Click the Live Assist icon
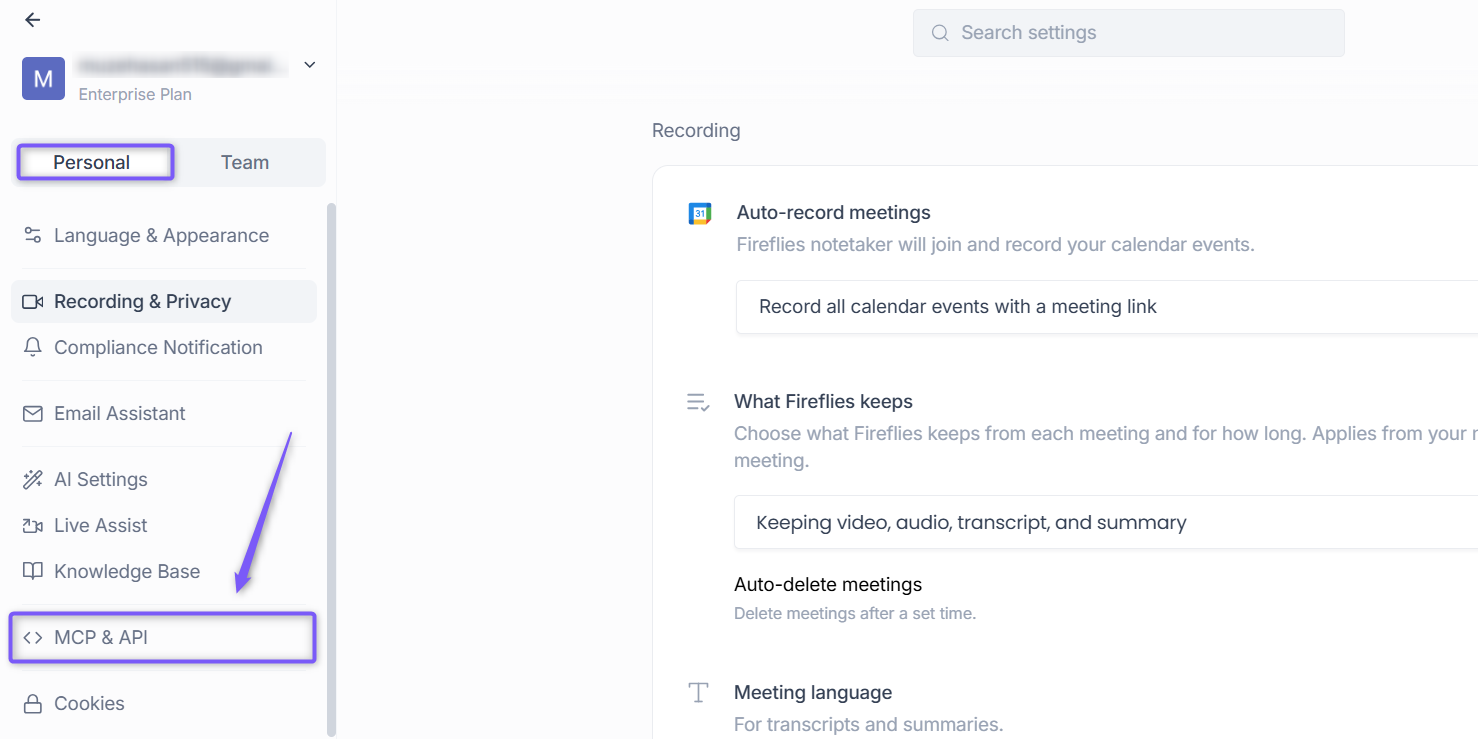Viewport: 1478px width, 739px height. (x=33, y=526)
